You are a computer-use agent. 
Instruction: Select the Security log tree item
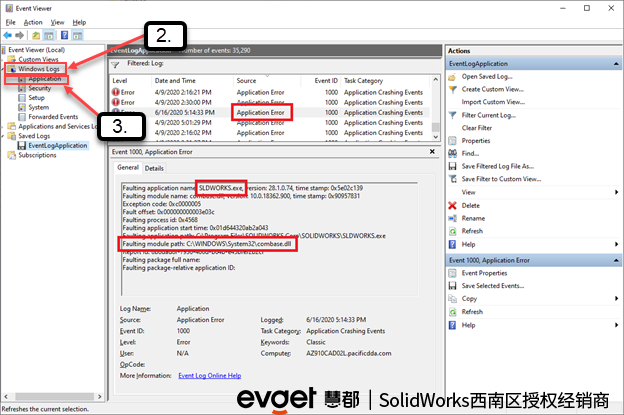[39, 88]
